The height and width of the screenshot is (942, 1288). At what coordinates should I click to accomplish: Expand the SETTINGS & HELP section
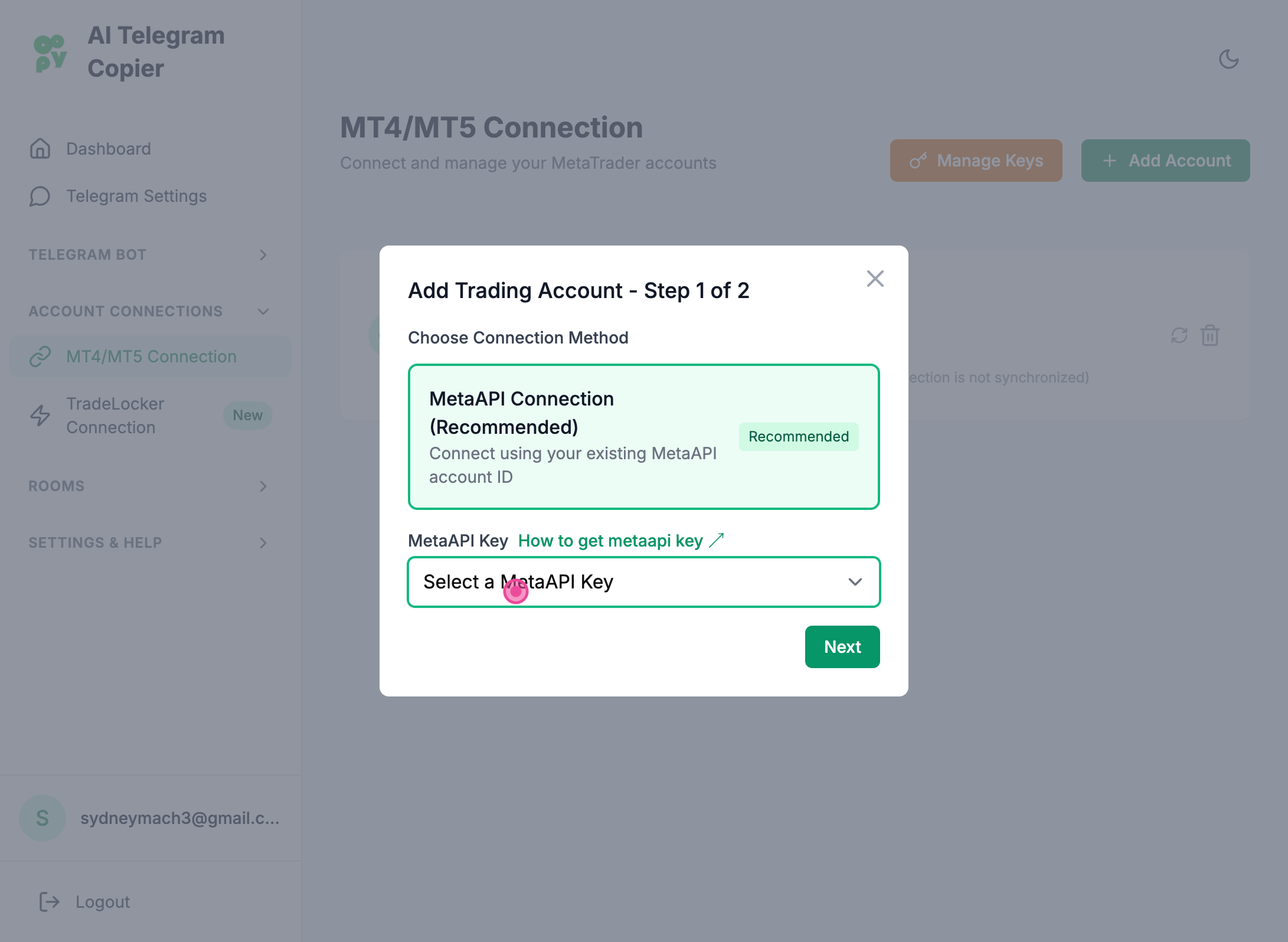pyautogui.click(x=148, y=543)
